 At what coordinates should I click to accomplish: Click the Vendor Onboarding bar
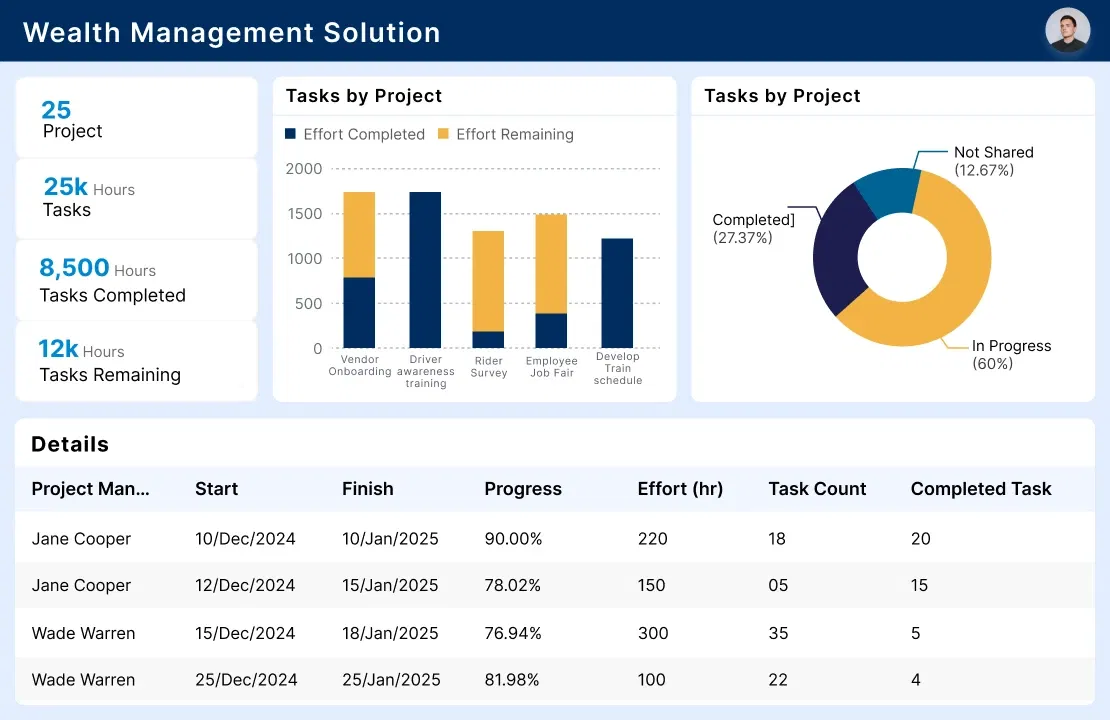coord(359,270)
